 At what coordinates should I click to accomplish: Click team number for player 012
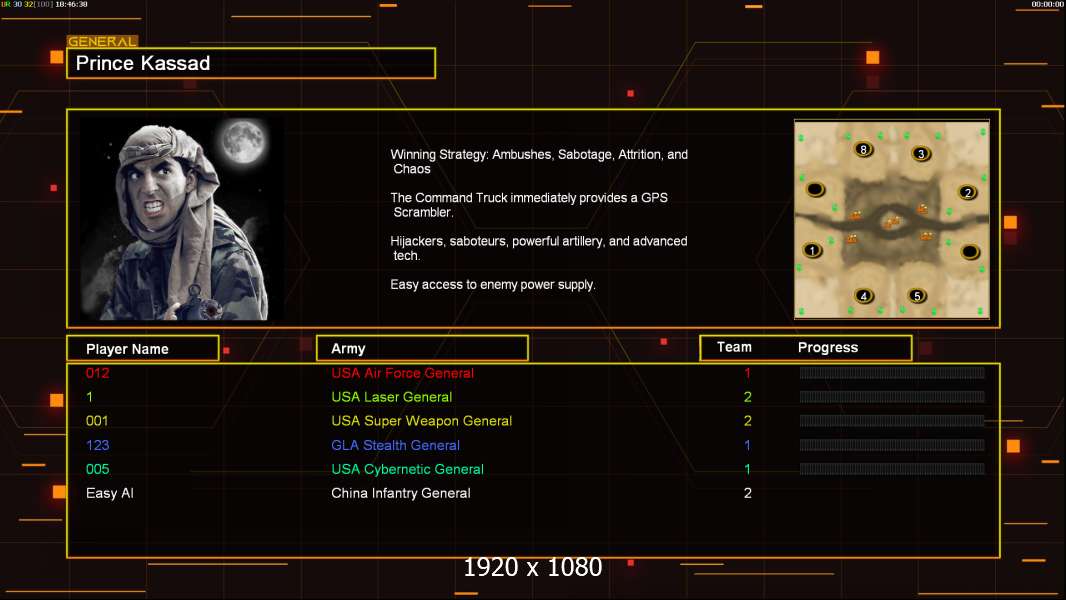(x=747, y=373)
